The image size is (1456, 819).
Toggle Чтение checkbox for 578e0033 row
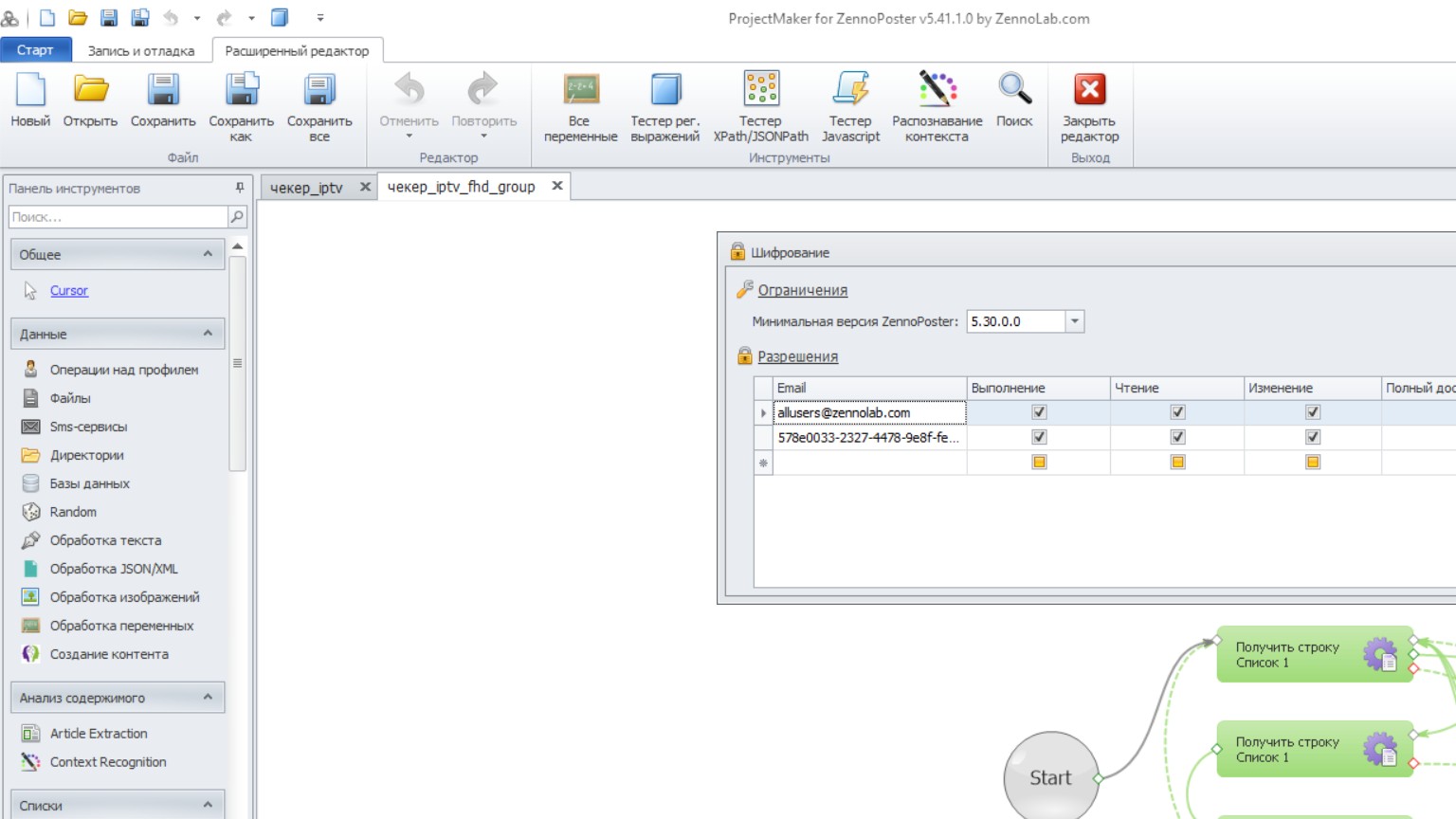[x=1177, y=437]
